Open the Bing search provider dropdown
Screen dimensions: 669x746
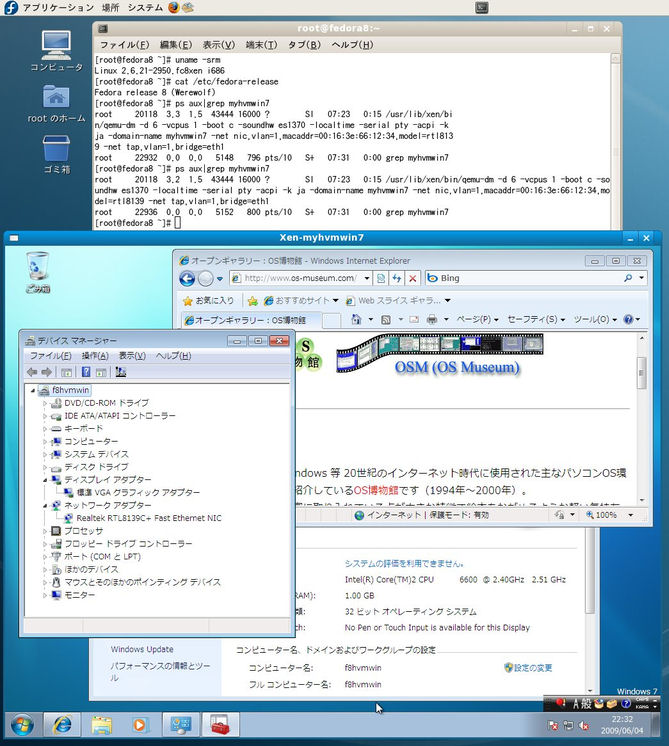coord(641,278)
